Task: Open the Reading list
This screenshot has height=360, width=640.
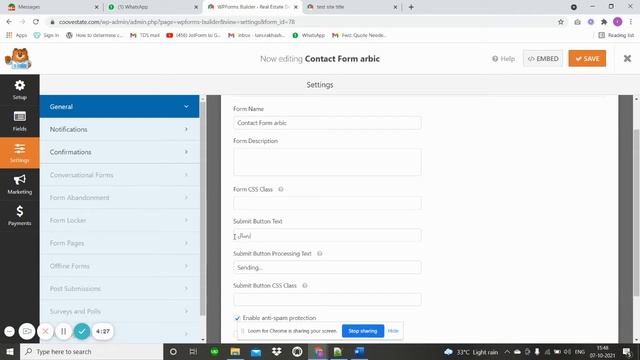Action: (x=616, y=36)
